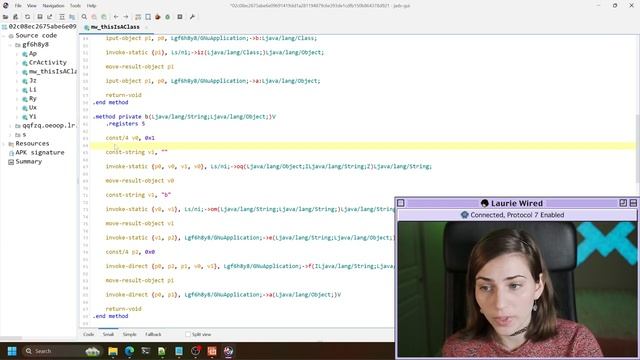
Task: Open the View menu
Action: pyautogui.click(x=31, y=6)
